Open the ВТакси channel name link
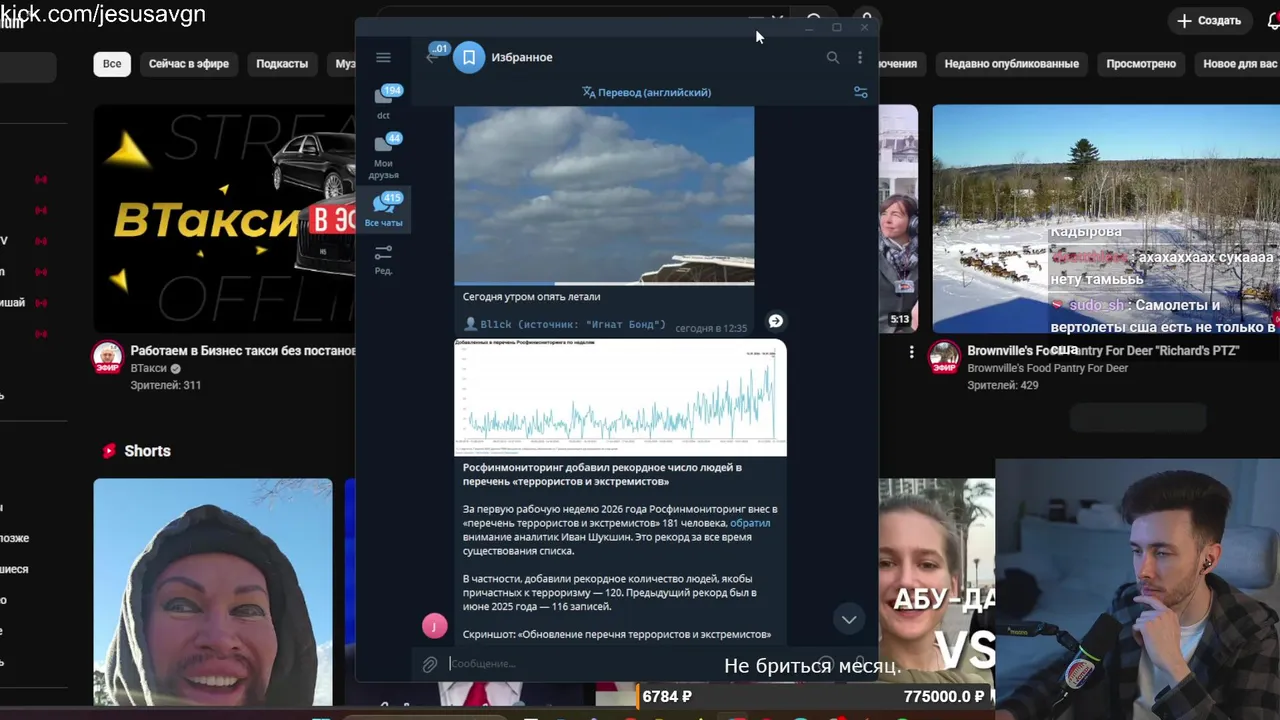 pyautogui.click(x=149, y=368)
